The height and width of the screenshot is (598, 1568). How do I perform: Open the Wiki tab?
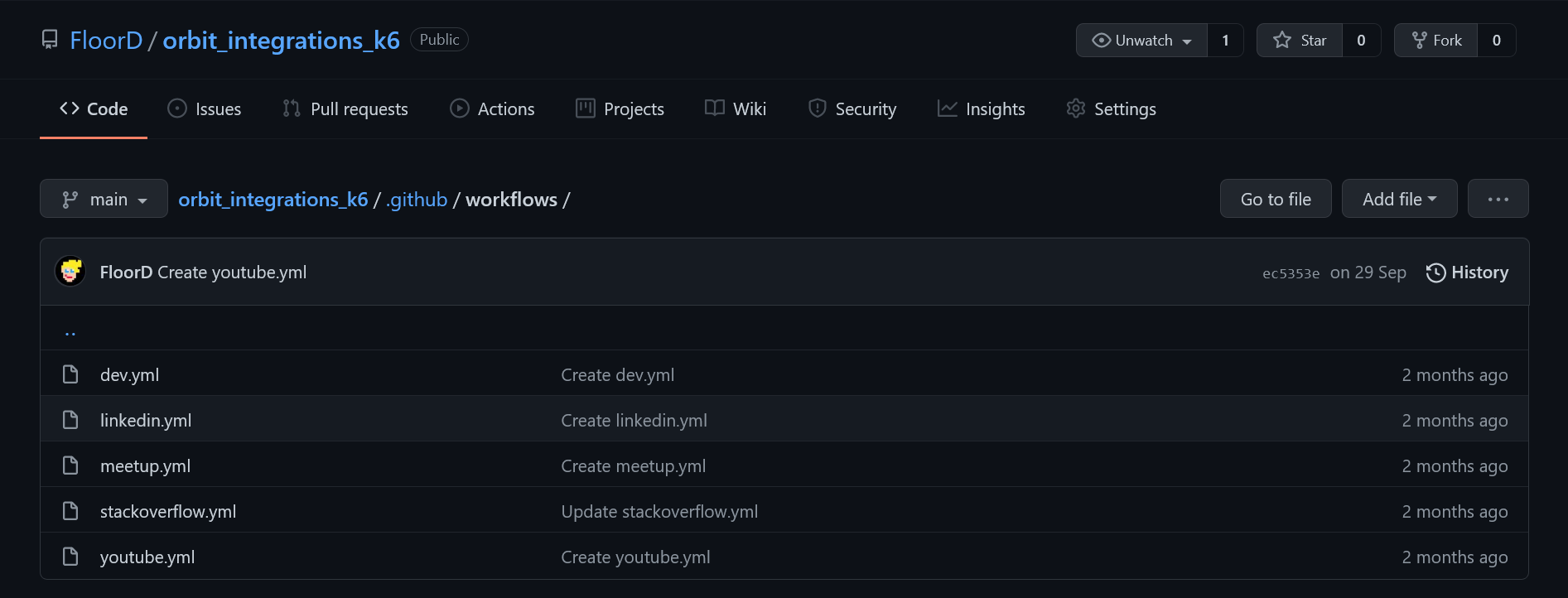point(736,109)
